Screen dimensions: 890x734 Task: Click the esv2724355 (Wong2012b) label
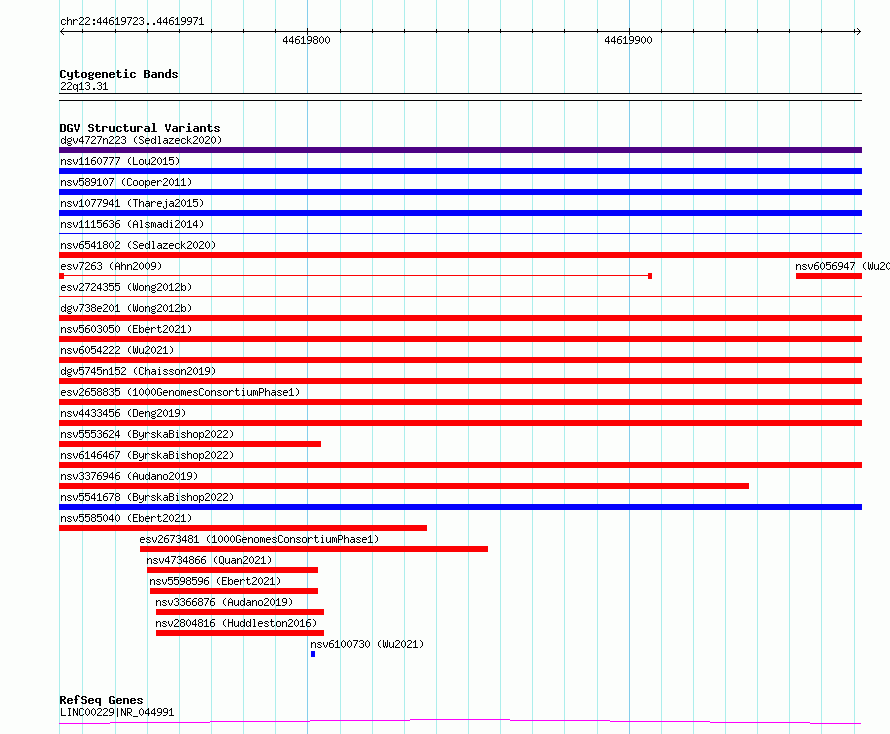coord(126,287)
